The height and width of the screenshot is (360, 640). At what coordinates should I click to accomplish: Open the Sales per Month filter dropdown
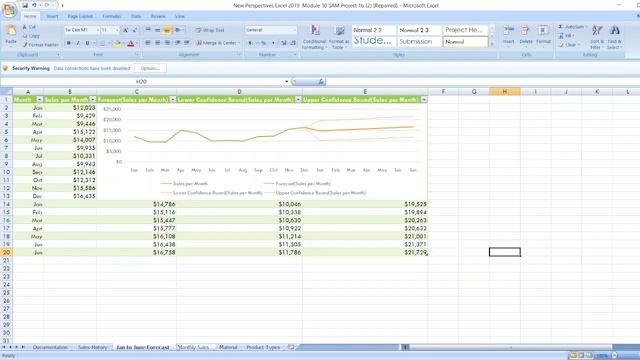(x=93, y=100)
